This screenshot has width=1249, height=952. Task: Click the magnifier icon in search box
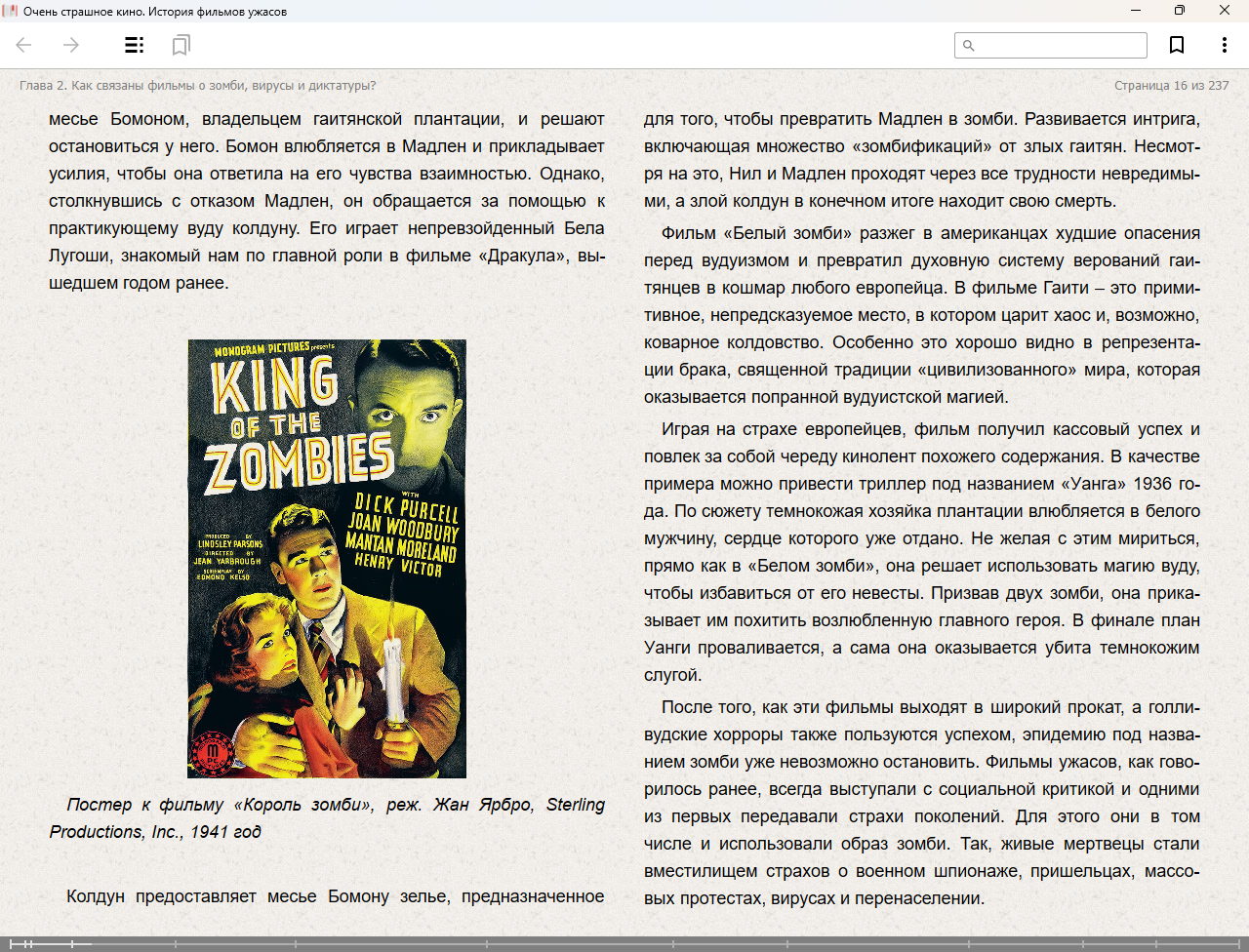tap(968, 46)
